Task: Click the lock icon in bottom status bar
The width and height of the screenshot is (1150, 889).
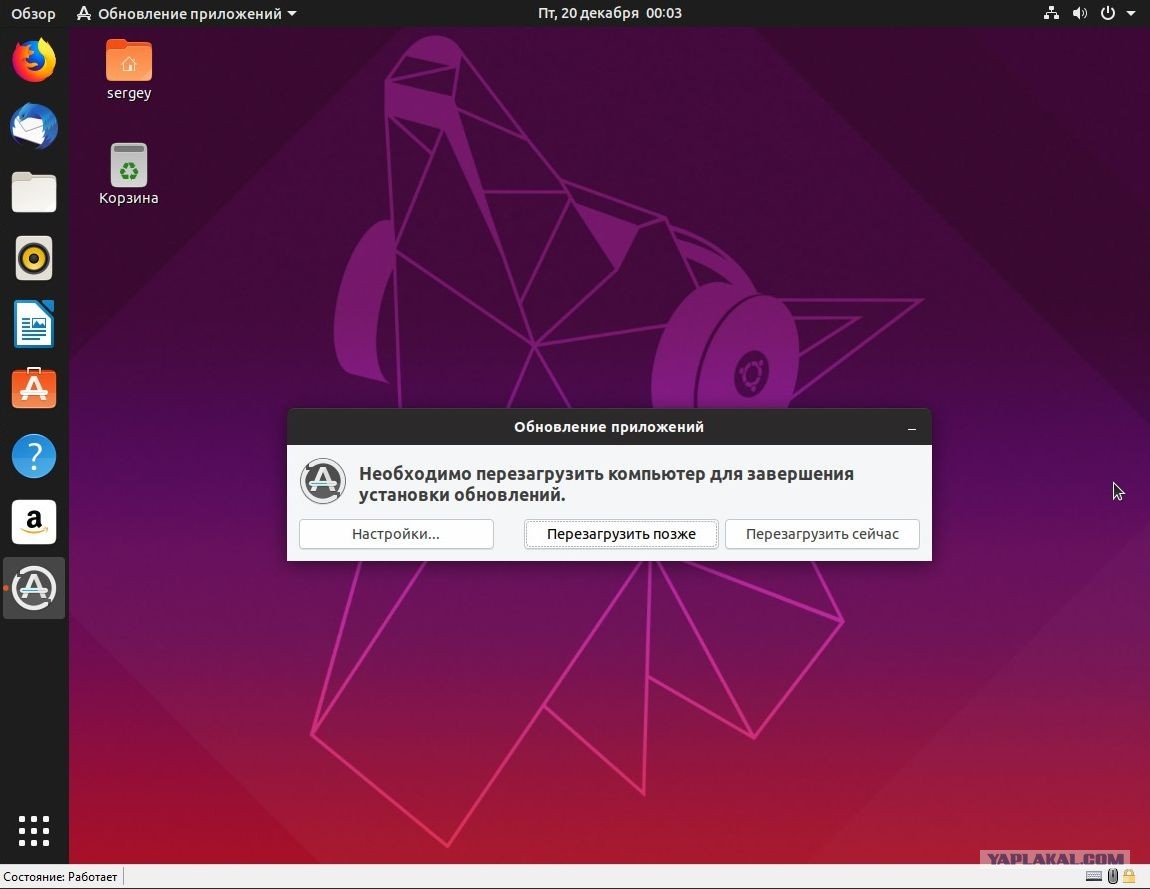Action: 1129,876
